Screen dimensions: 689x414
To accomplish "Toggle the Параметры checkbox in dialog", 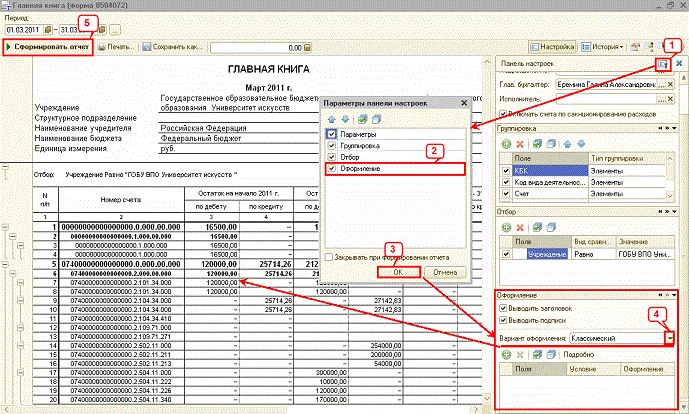I will coord(333,134).
